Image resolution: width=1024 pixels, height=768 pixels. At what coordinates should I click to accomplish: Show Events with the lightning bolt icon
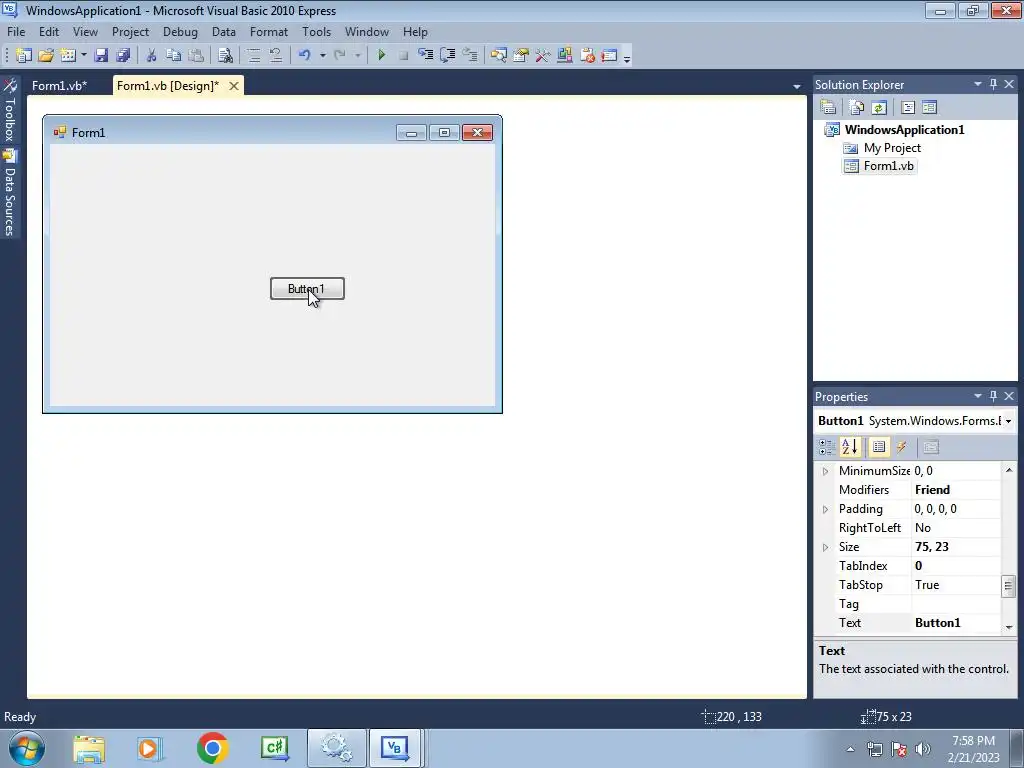coord(902,447)
